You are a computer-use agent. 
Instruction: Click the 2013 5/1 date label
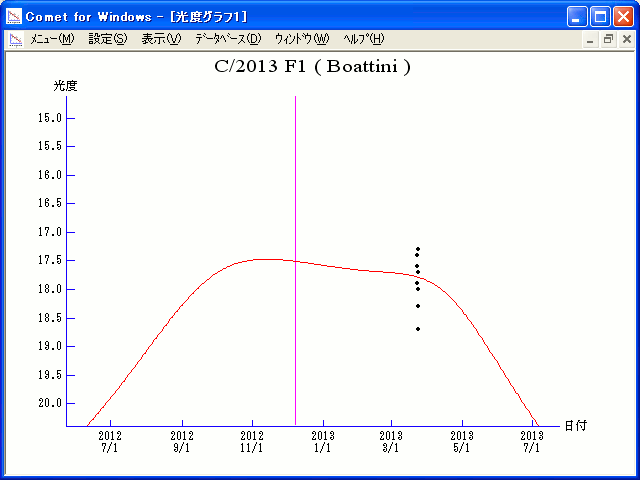tap(462, 442)
